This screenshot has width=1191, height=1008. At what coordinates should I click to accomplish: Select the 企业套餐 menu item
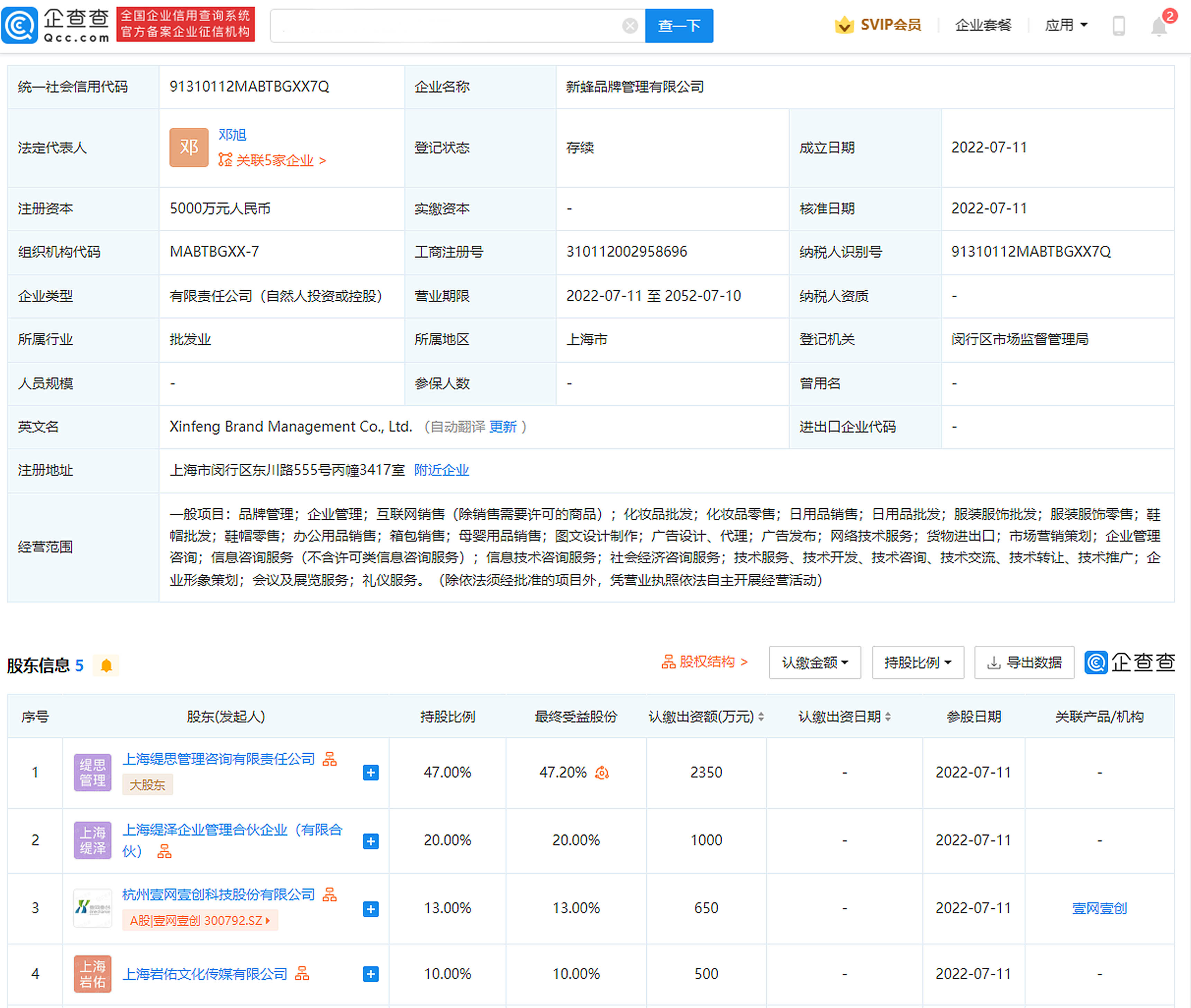click(983, 24)
